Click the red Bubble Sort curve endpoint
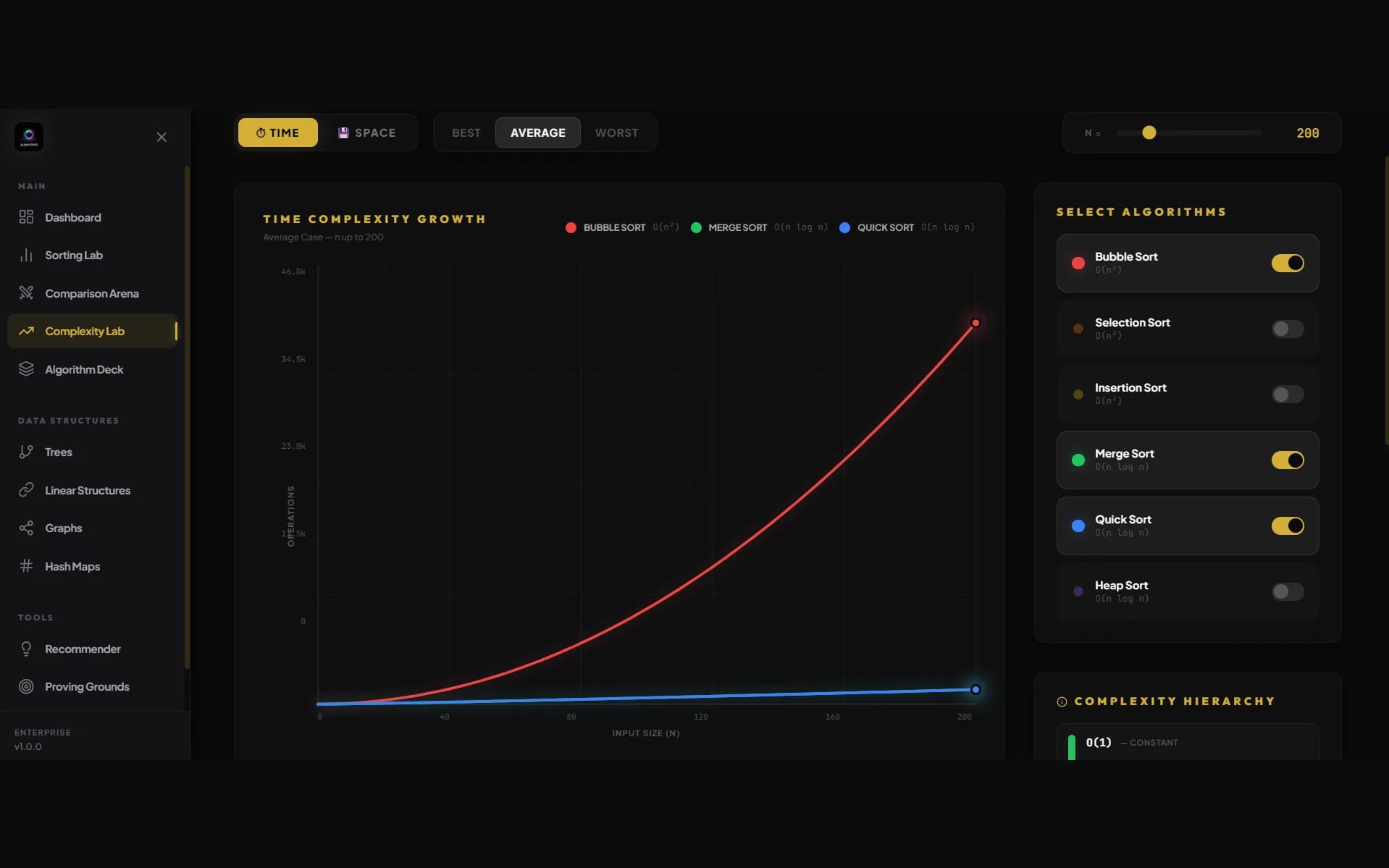 (975, 323)
